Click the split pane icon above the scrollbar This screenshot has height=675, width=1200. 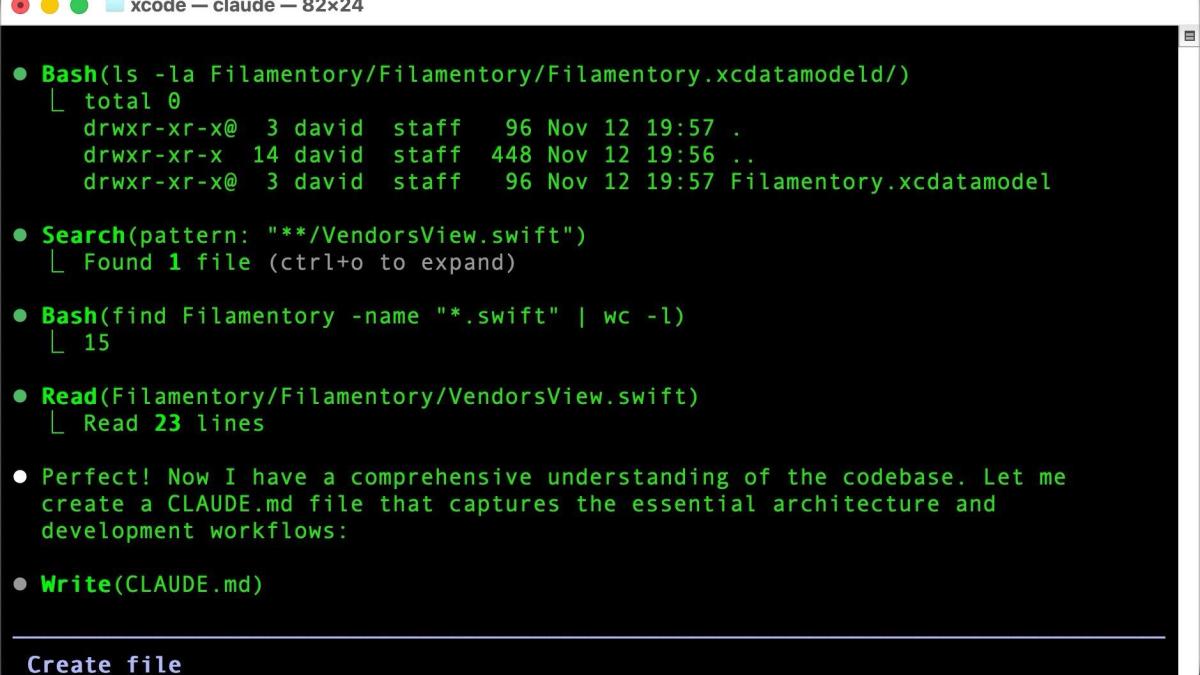tap(1189, 36)
